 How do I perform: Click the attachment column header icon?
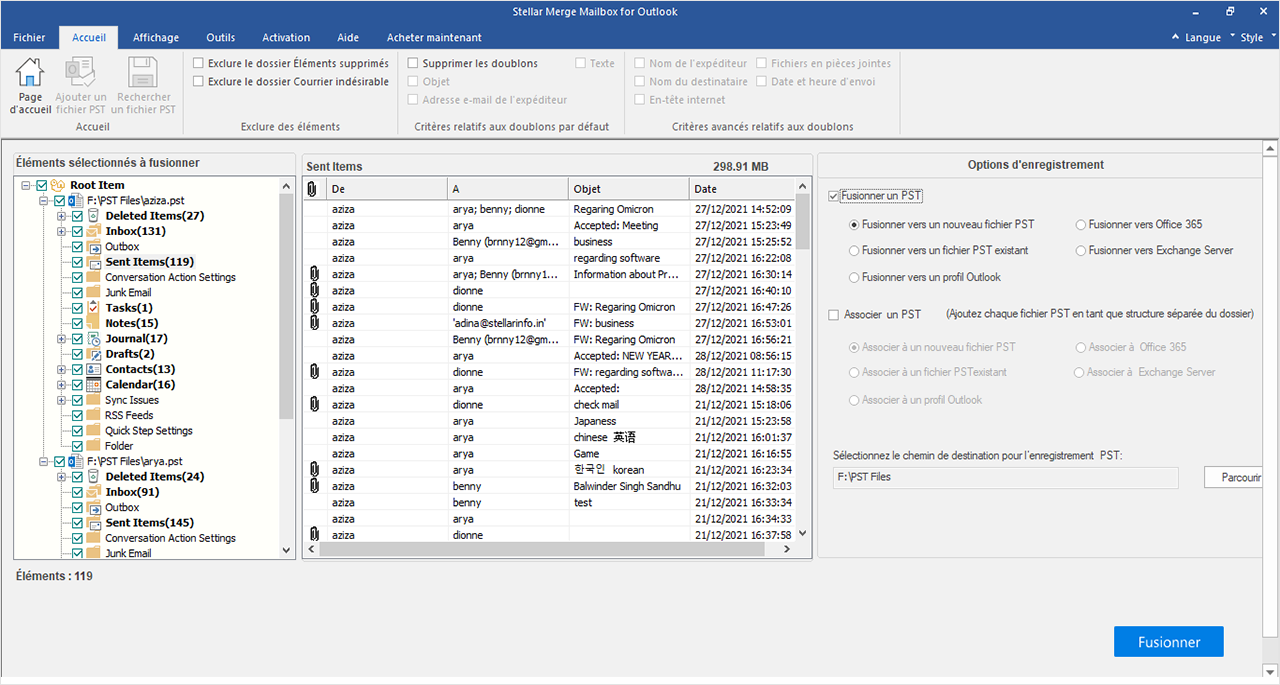point(312,189)
